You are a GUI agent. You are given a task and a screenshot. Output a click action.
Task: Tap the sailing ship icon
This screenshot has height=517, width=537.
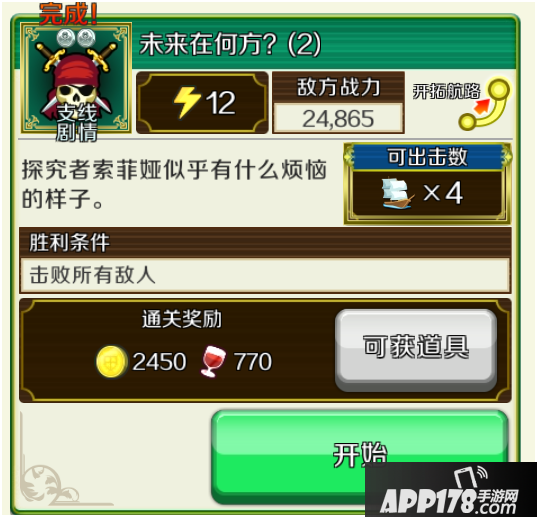[x=397, y=193]
